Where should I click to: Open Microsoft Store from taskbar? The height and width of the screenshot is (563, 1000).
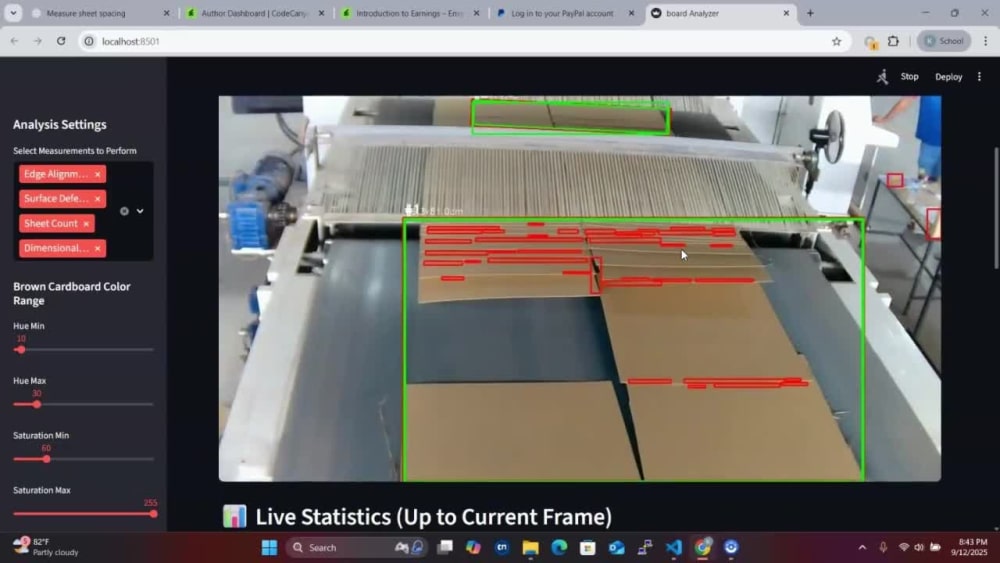(588, 547)
